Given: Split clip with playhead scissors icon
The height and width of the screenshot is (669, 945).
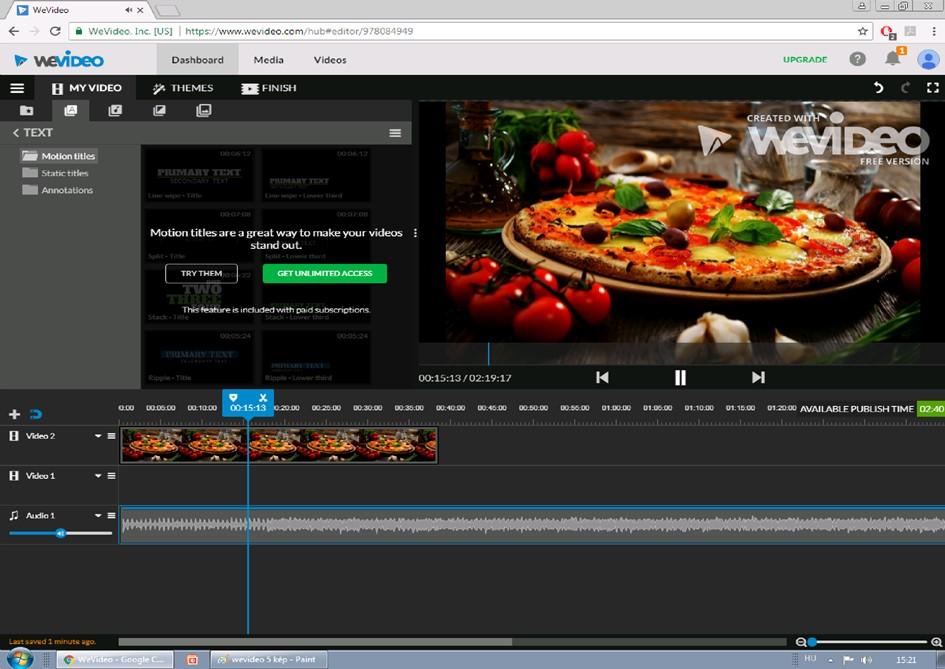Looking at the screenshot, I should 263,398.
